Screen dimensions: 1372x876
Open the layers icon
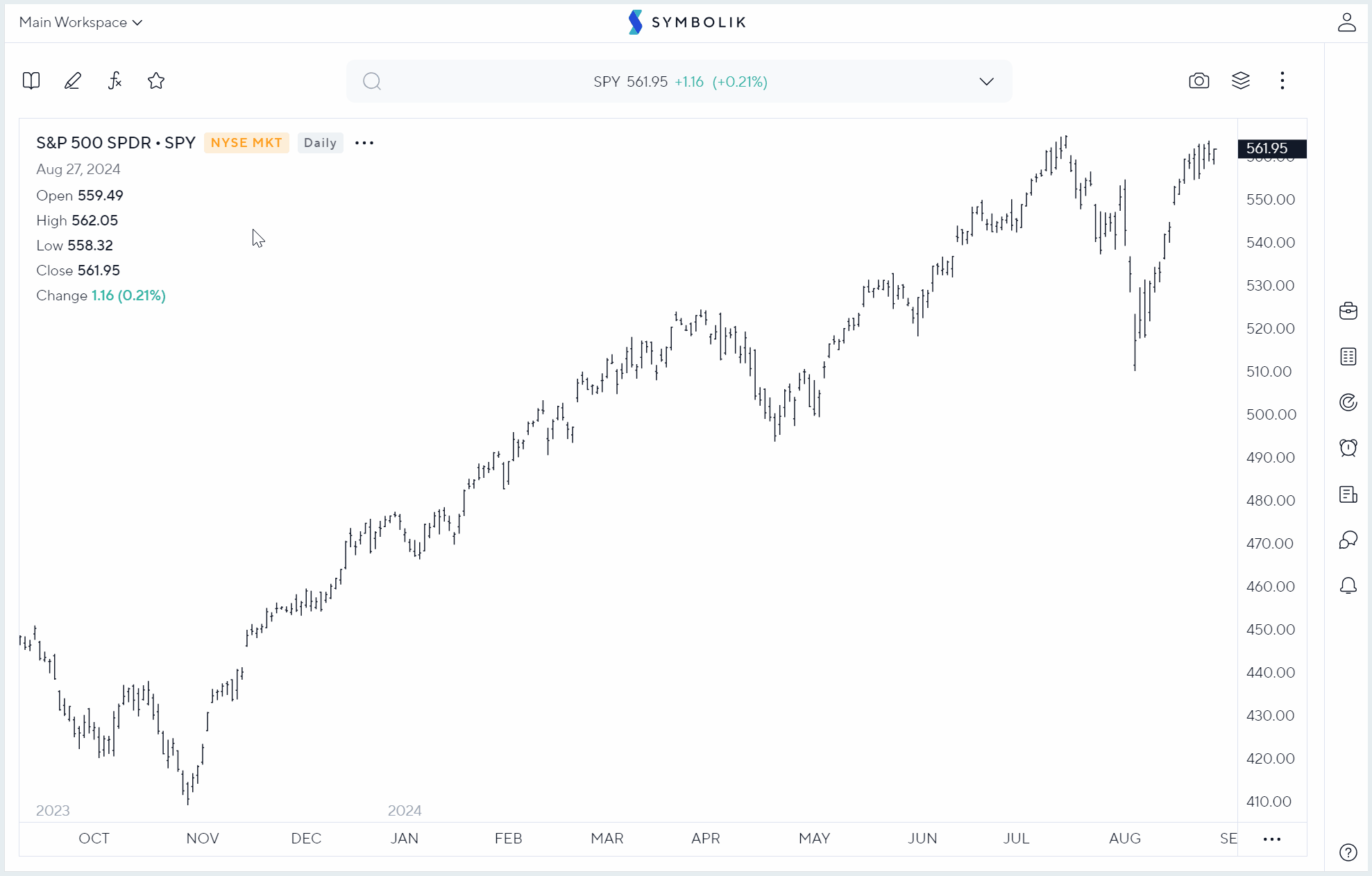1241,81
